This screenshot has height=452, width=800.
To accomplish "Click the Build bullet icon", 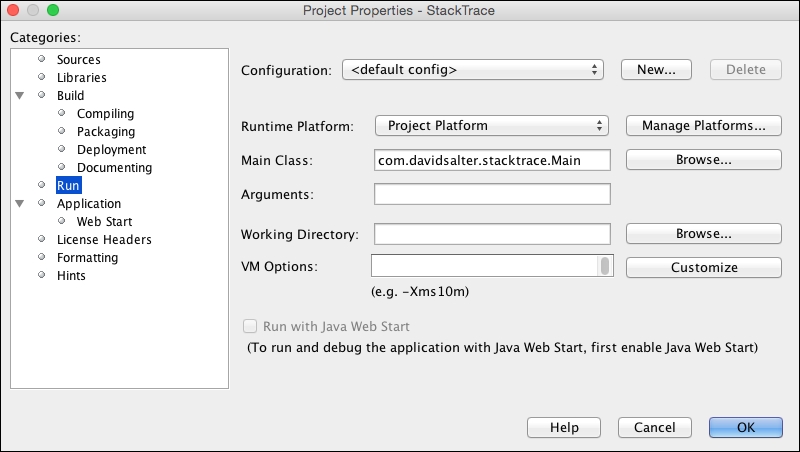I will [41, 94].
